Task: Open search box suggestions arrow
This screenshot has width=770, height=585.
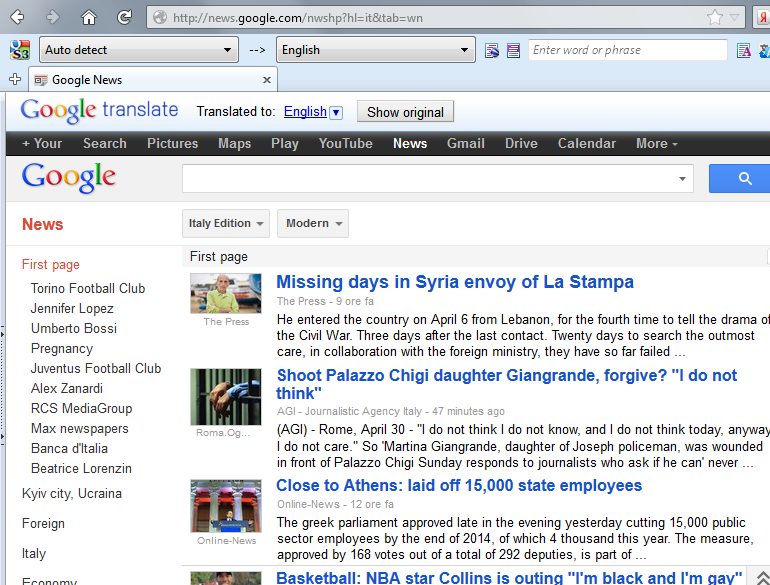Action: [x=682, y=179]
